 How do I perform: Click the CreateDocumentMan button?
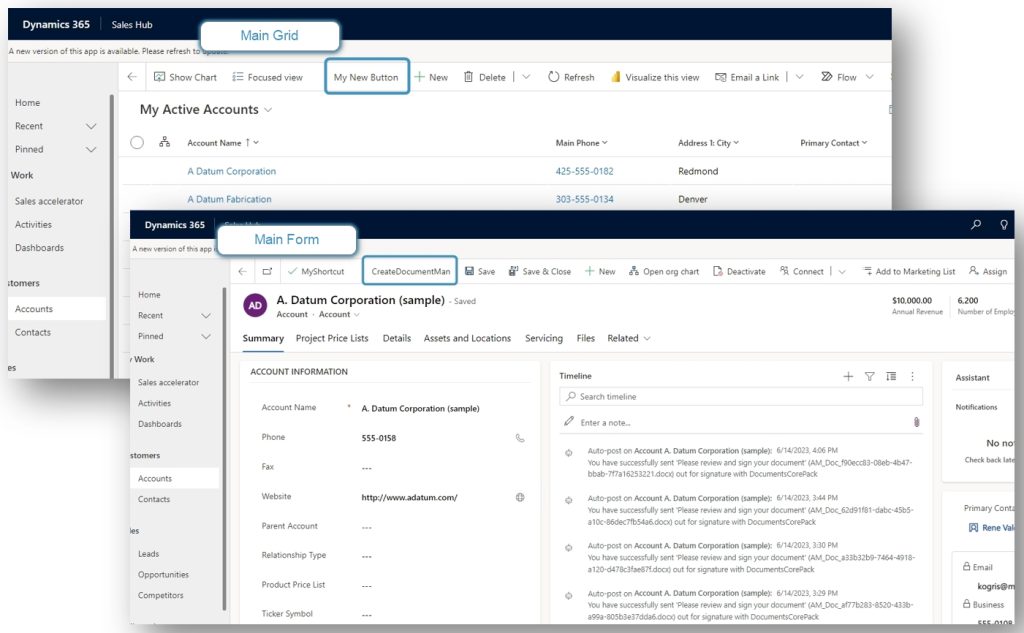(410, 271)
